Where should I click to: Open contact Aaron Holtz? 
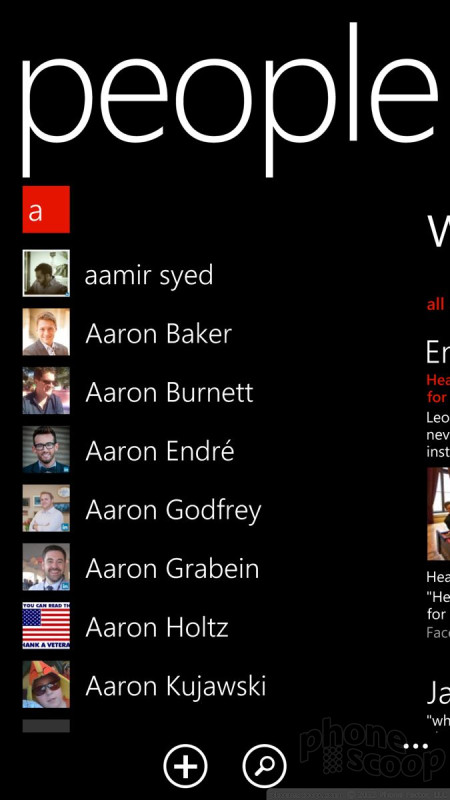click(157, 628)
